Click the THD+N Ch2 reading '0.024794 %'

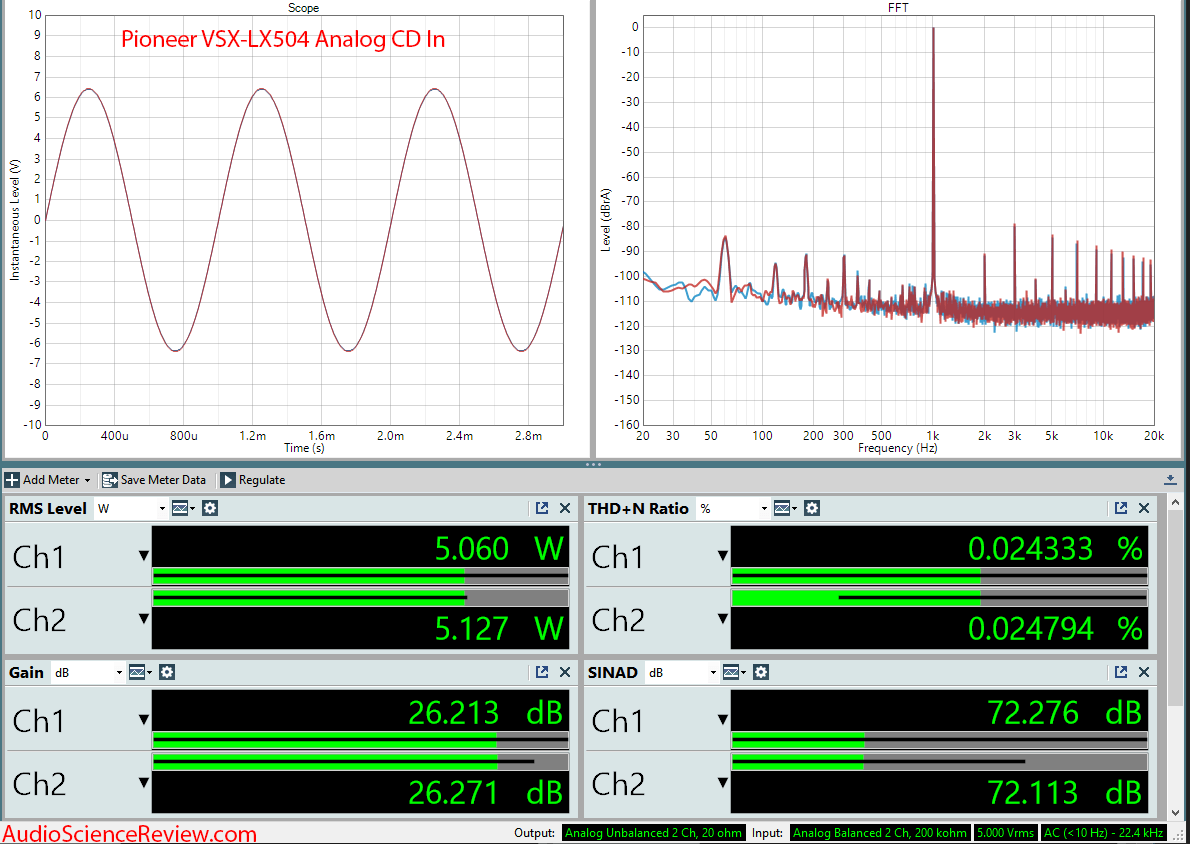[1056, 628]
